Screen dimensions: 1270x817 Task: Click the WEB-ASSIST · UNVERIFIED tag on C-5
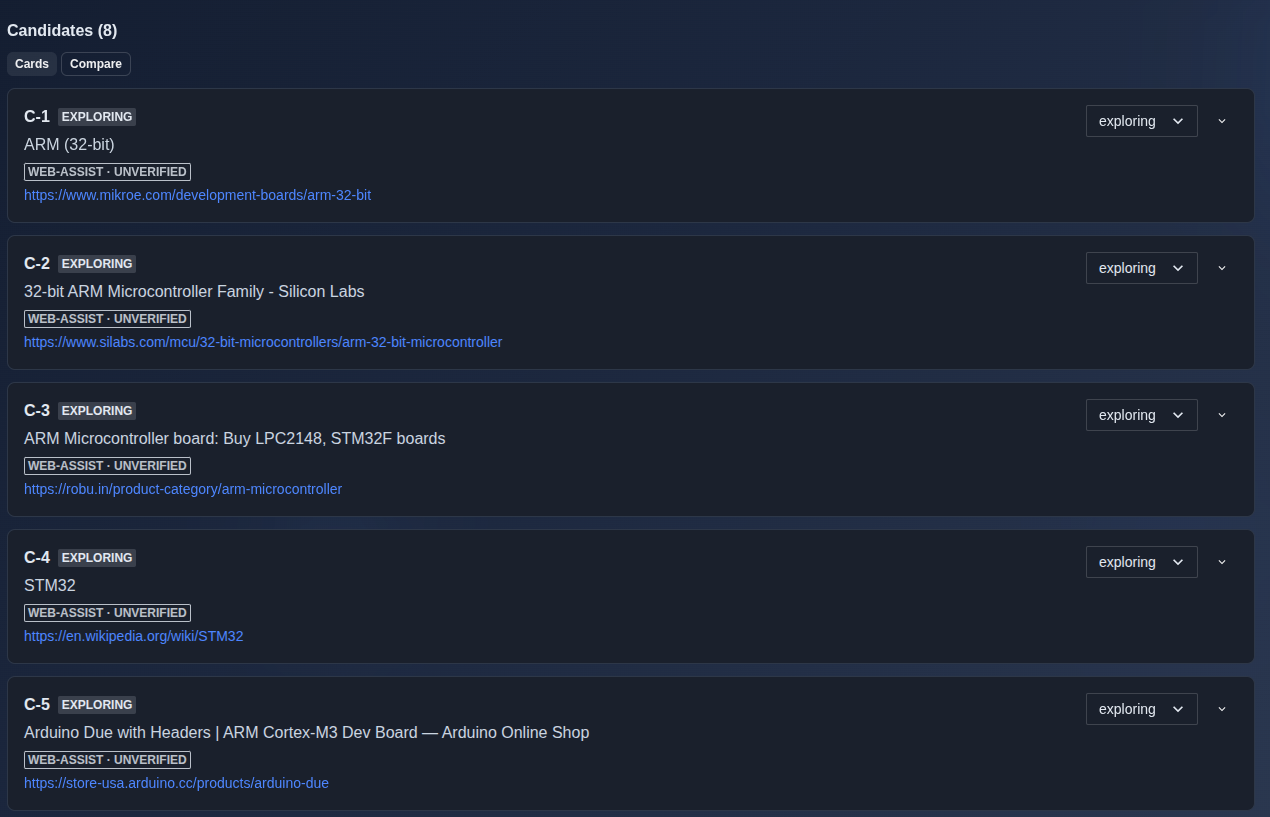(x=107, y=760)
